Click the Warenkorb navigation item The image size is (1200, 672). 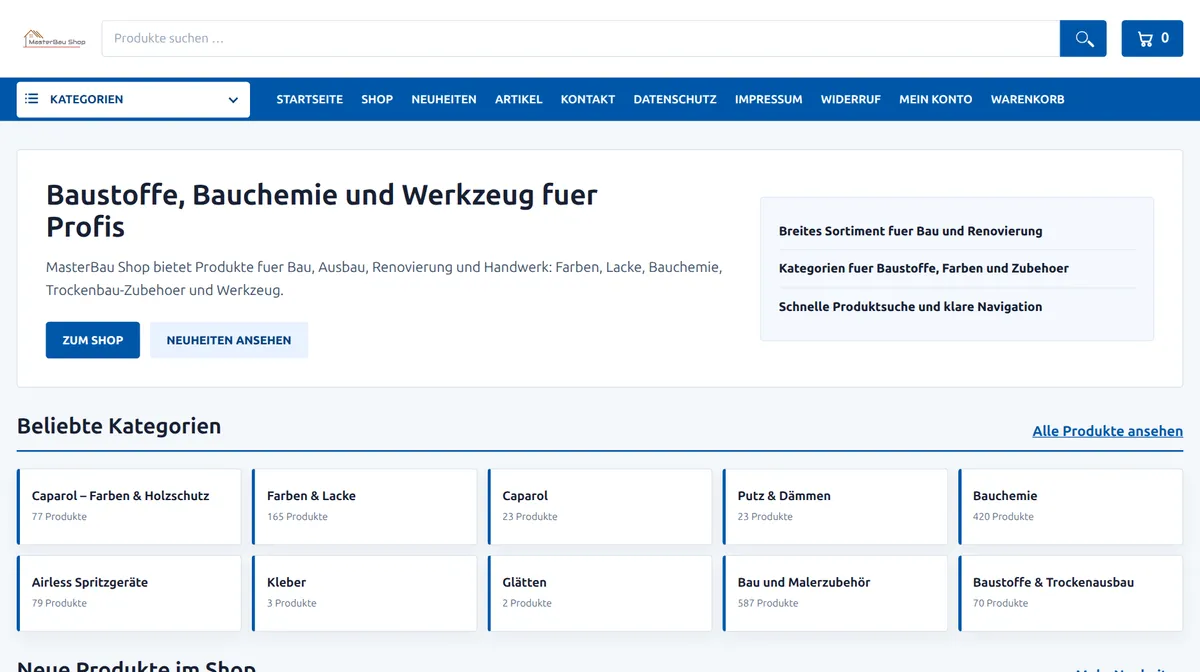pos(1028,99)
